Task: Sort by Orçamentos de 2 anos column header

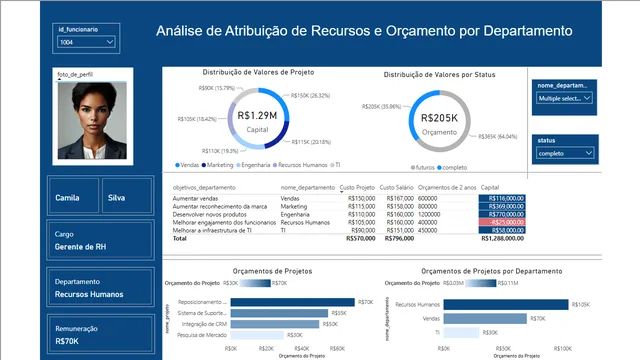Action: coord(447,187)
